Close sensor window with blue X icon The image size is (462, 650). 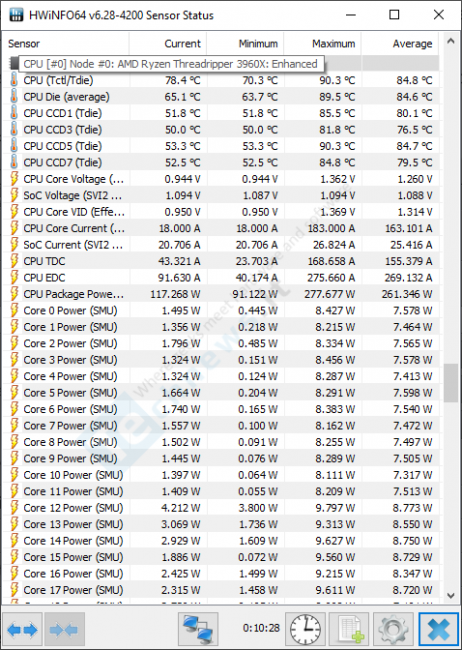click(x=439, y=629)
